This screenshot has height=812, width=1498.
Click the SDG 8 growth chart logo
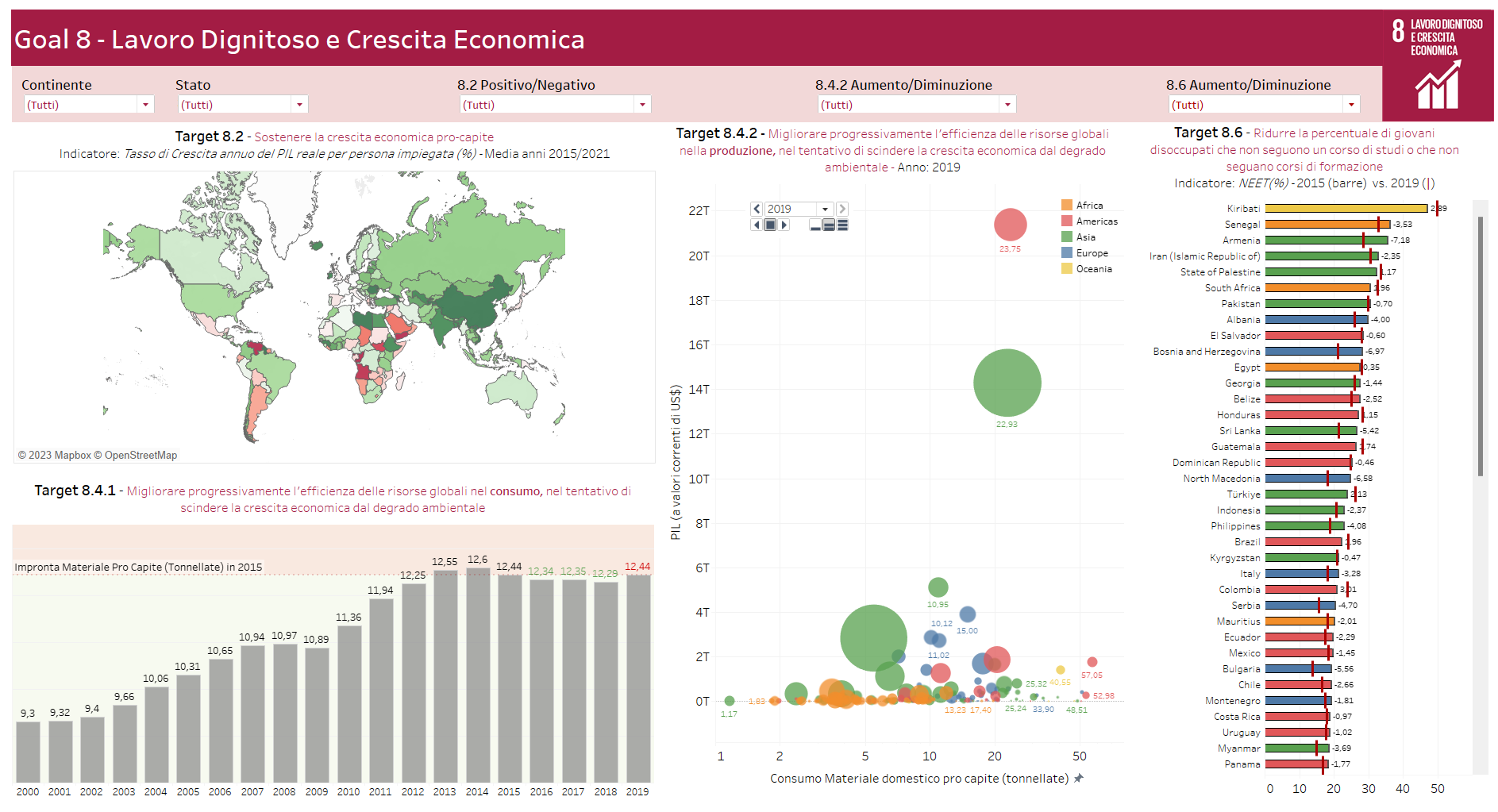point(1438,84)
